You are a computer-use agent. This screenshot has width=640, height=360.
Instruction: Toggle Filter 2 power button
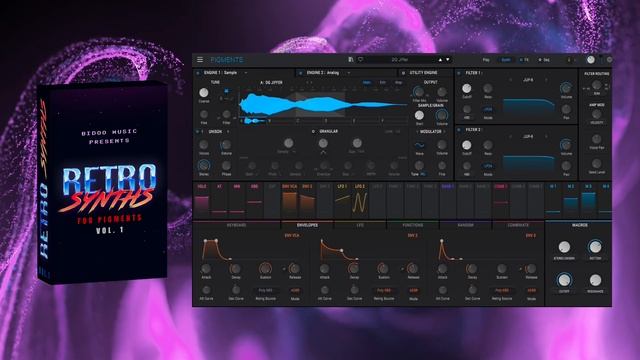459,129
